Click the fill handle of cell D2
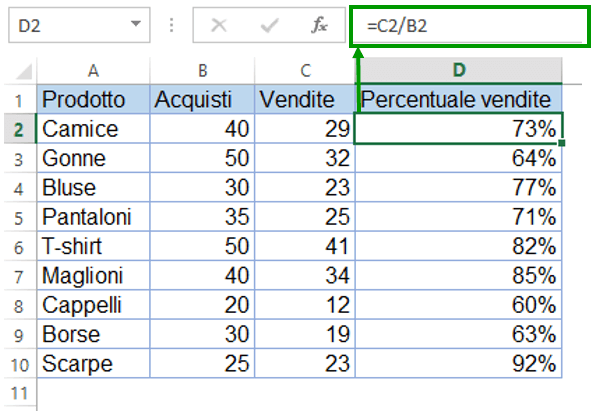The height and width of the screenshot is (411, 595). tap(562, 143)
